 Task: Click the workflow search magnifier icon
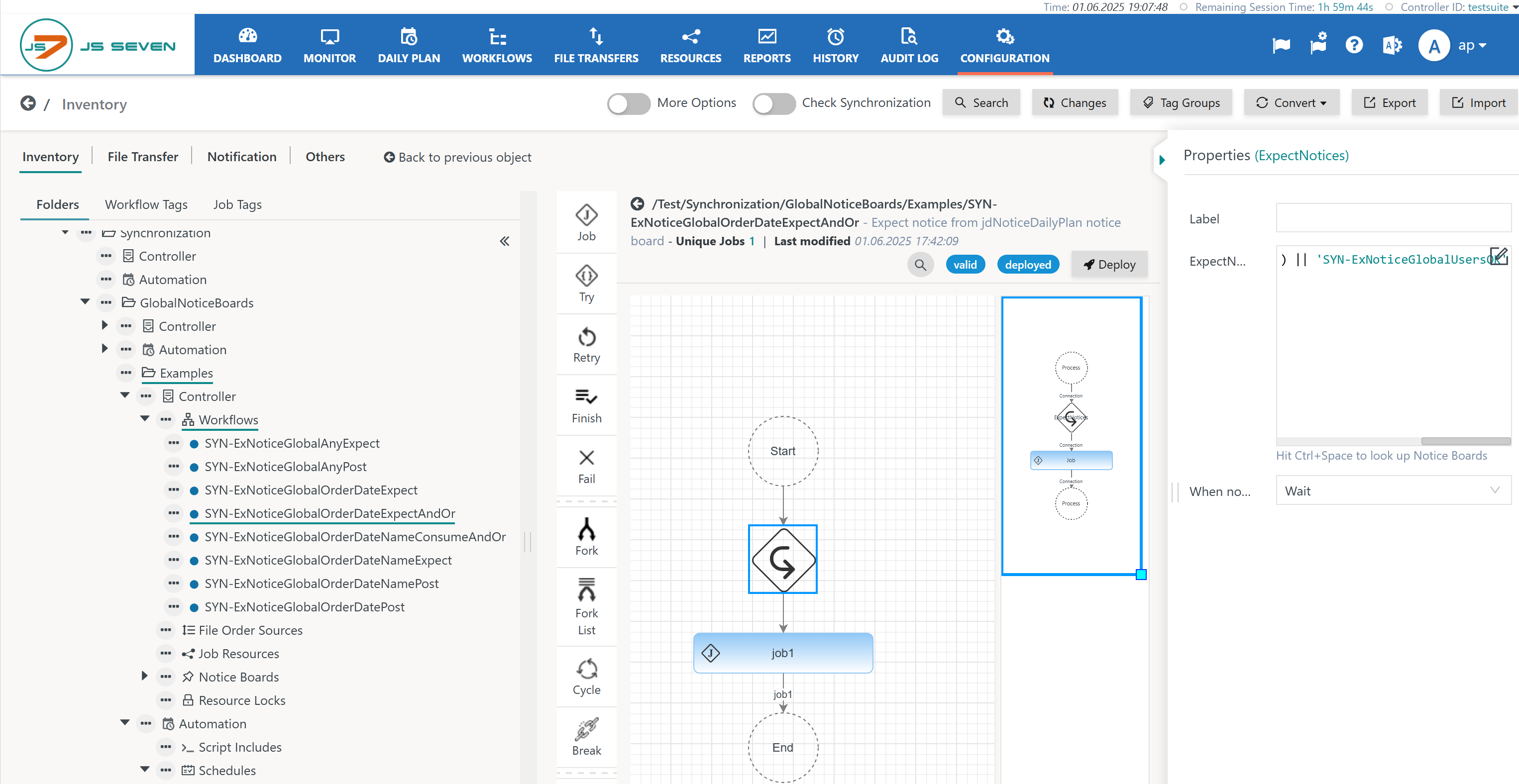[920, 265]
